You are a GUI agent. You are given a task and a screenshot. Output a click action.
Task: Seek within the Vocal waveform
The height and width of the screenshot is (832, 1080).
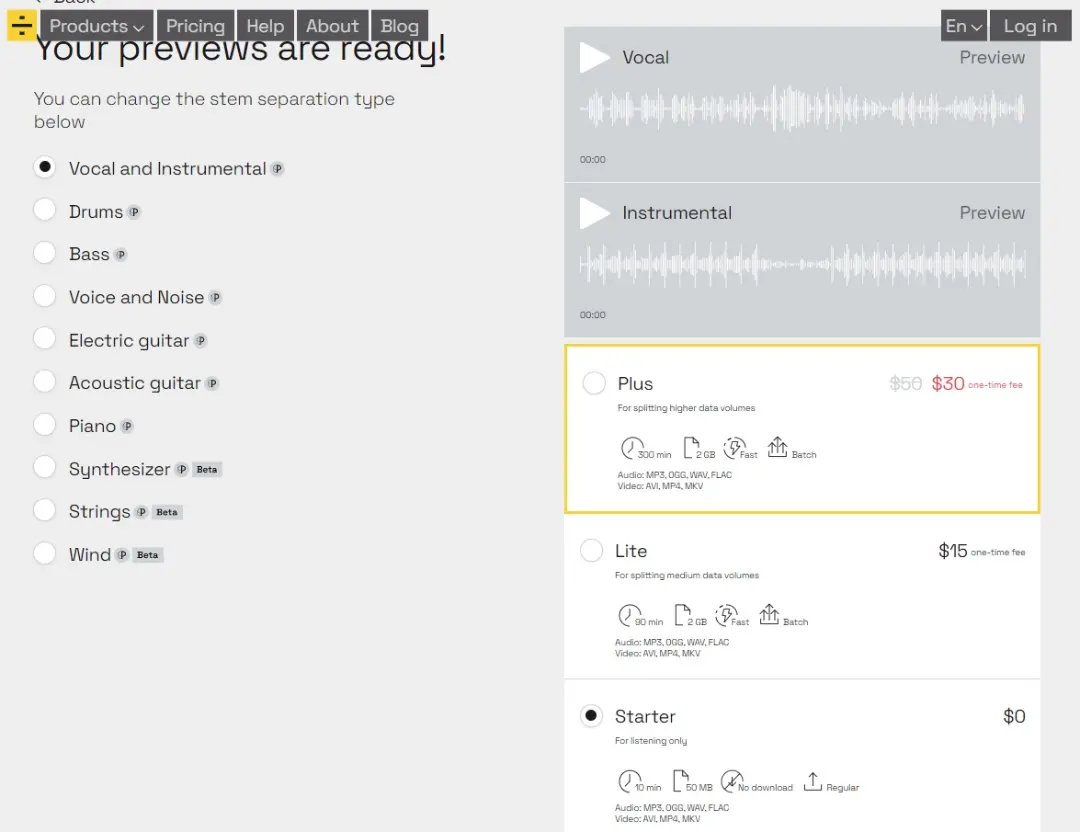(x=802, y=109)
